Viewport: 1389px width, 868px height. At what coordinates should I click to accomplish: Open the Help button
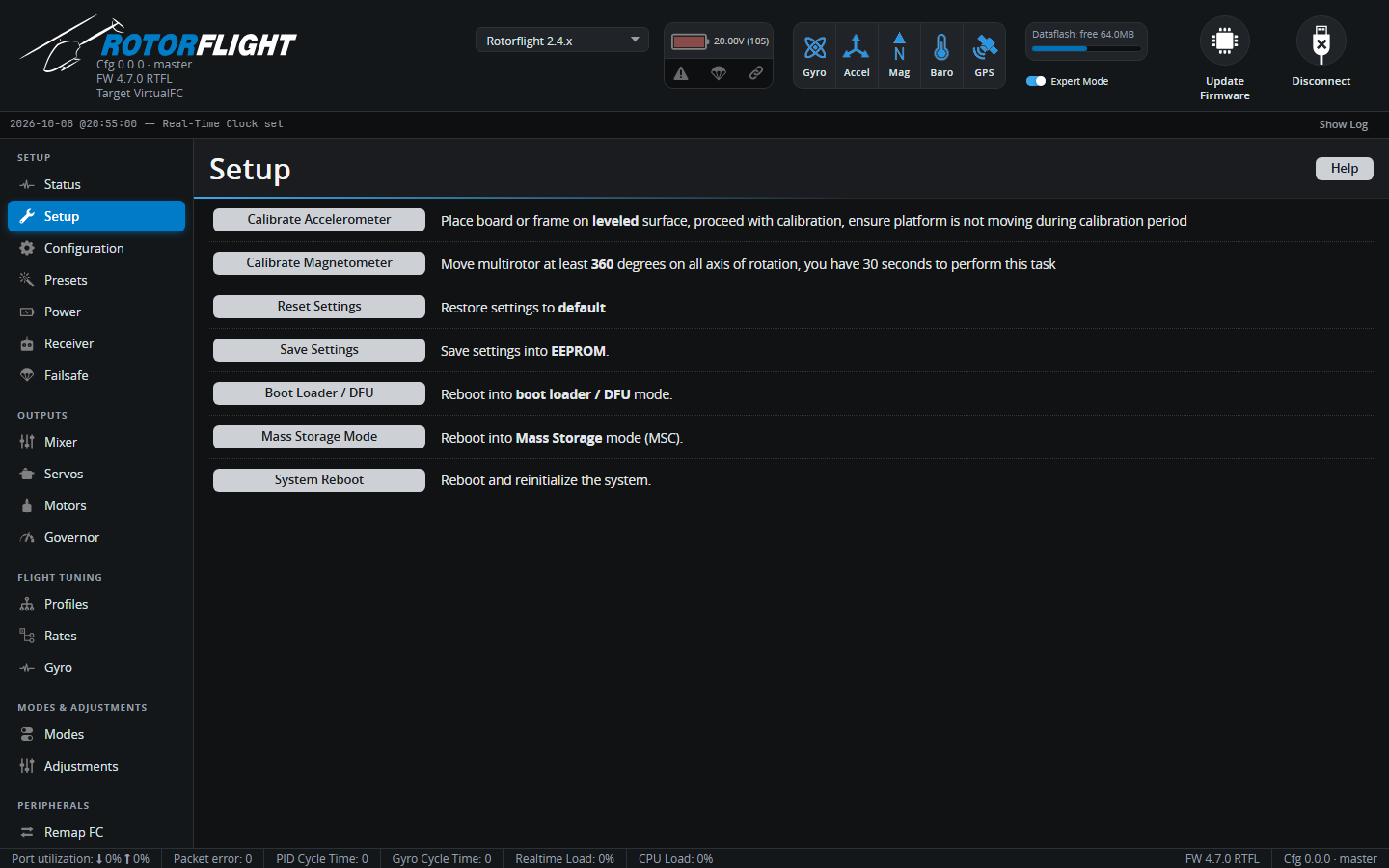coord(1345,169)
